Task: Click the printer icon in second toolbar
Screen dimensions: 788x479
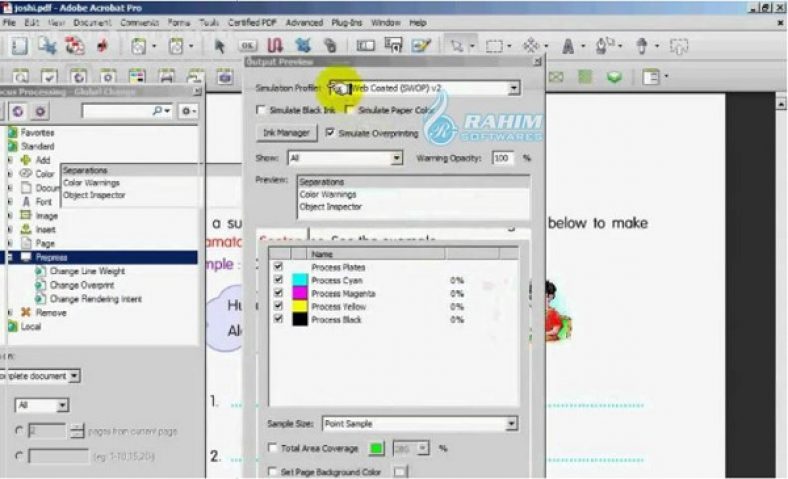Action: (166, 77)
